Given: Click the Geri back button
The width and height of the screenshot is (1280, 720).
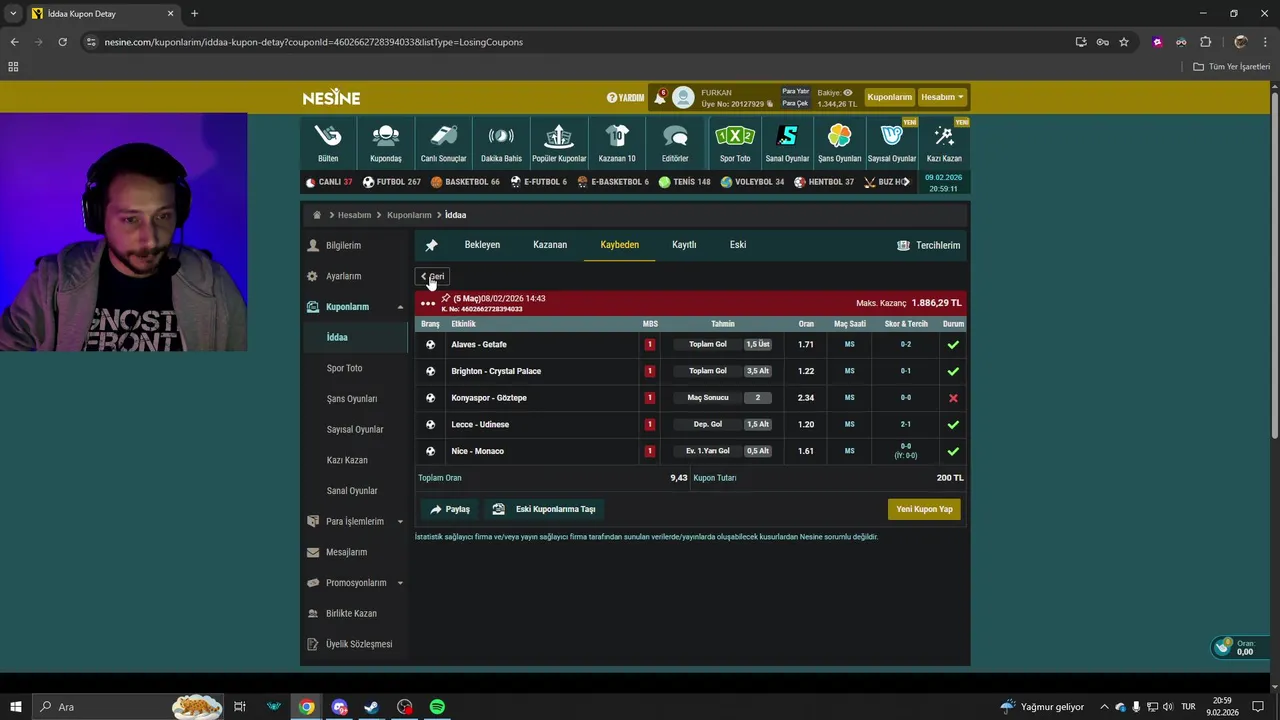Looking at the screenshot, I should 433,277.
